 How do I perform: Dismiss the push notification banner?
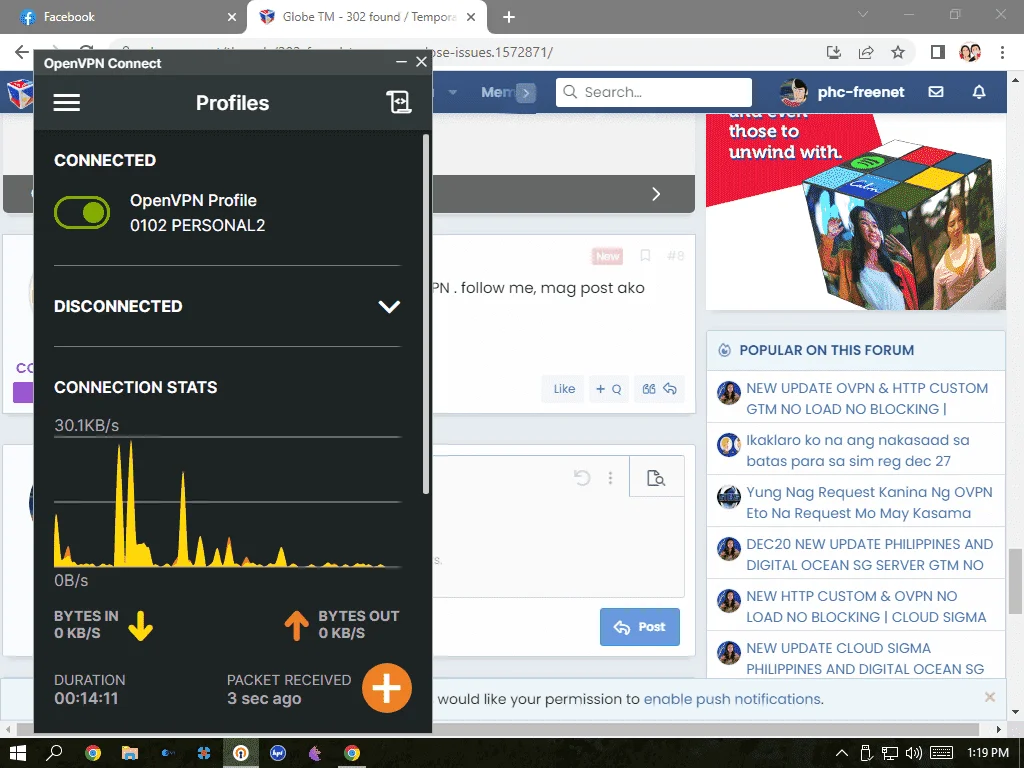click(x=990, y=697)
